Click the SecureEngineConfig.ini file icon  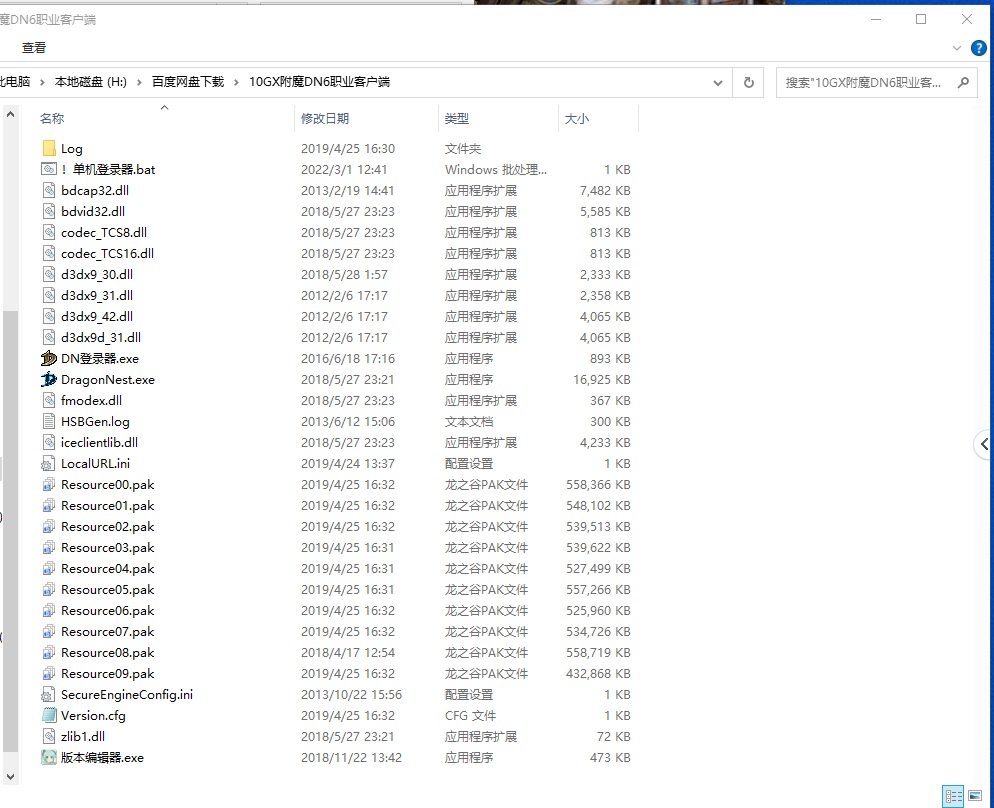pos(48,695)
